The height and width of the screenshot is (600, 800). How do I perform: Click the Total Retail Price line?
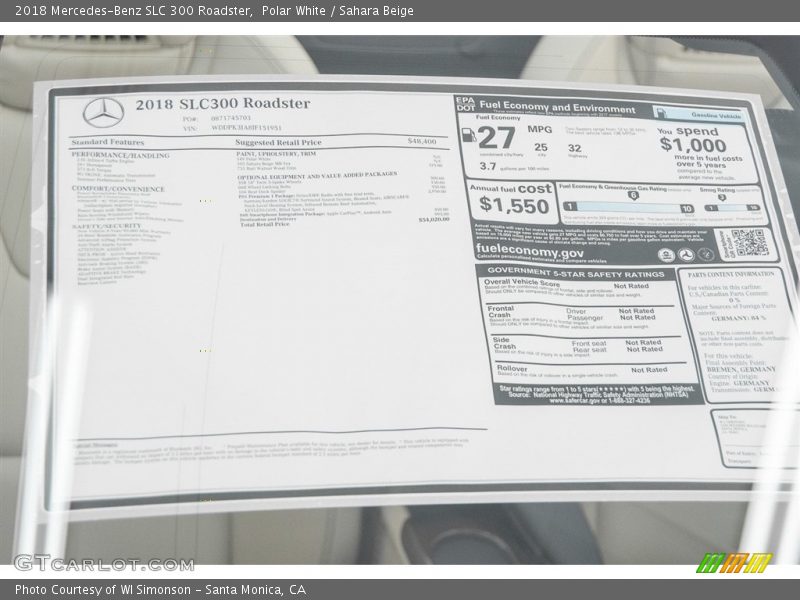[265, 224]
